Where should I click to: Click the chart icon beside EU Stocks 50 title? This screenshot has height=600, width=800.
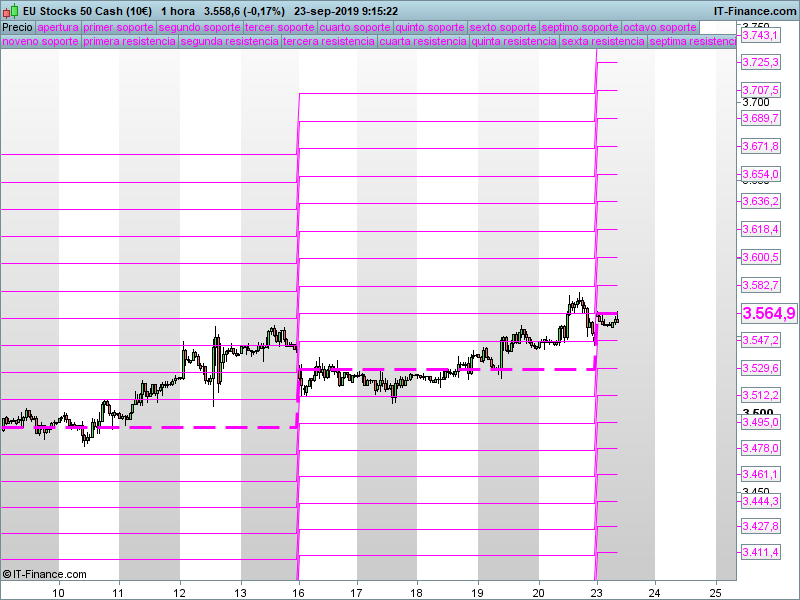pyautogui.click(x=8, y=11)
